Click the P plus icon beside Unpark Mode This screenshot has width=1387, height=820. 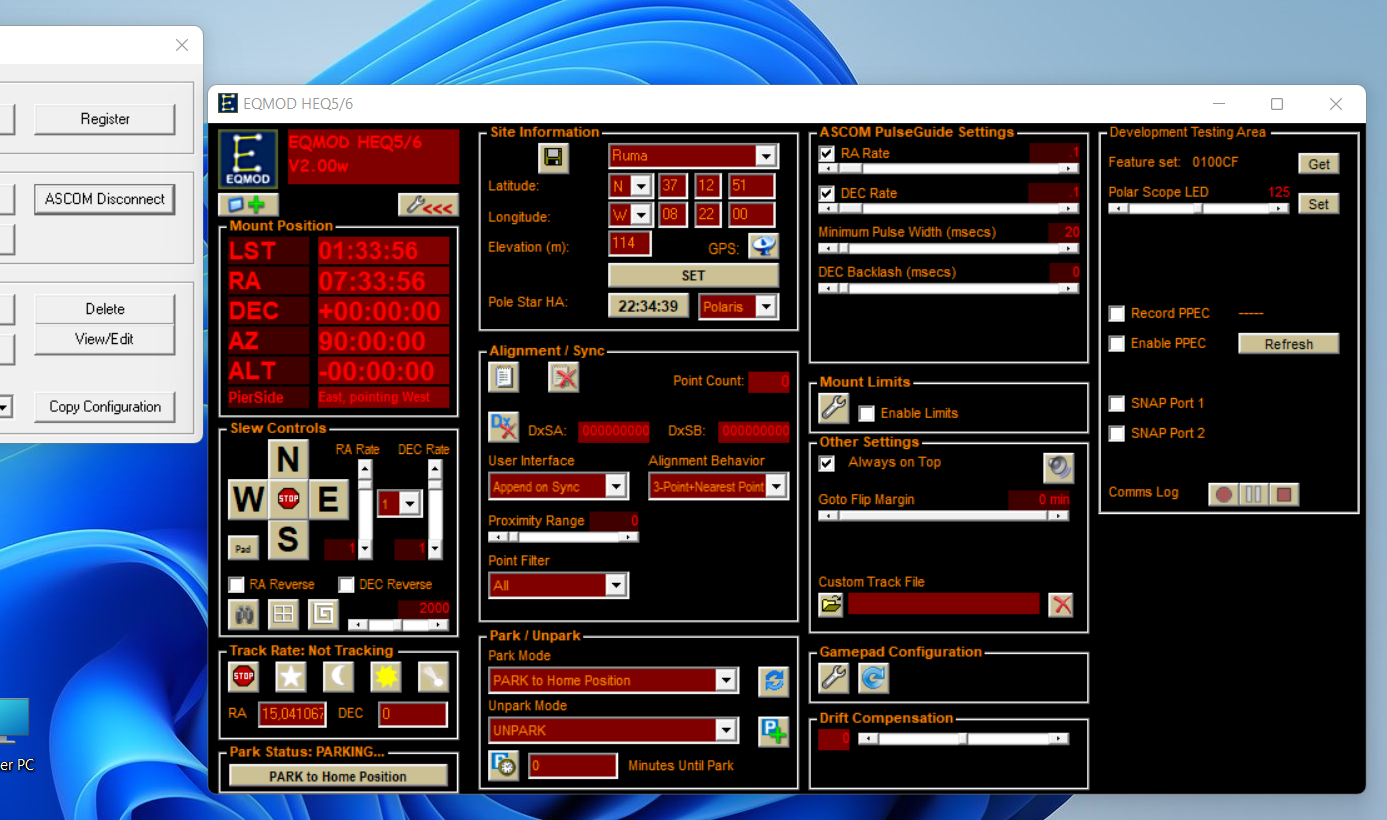pos(773,731)
